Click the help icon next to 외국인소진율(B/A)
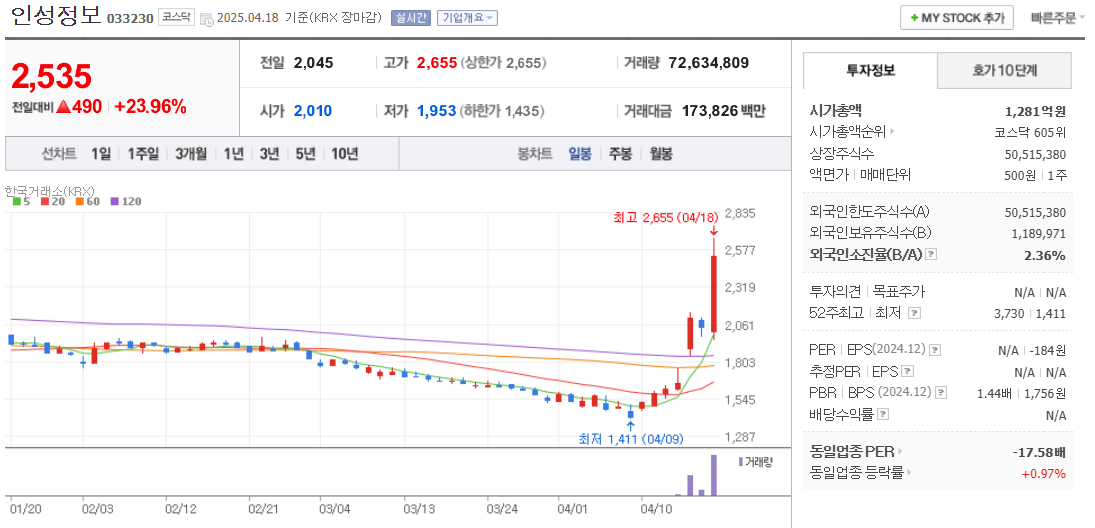 [930, 255]
